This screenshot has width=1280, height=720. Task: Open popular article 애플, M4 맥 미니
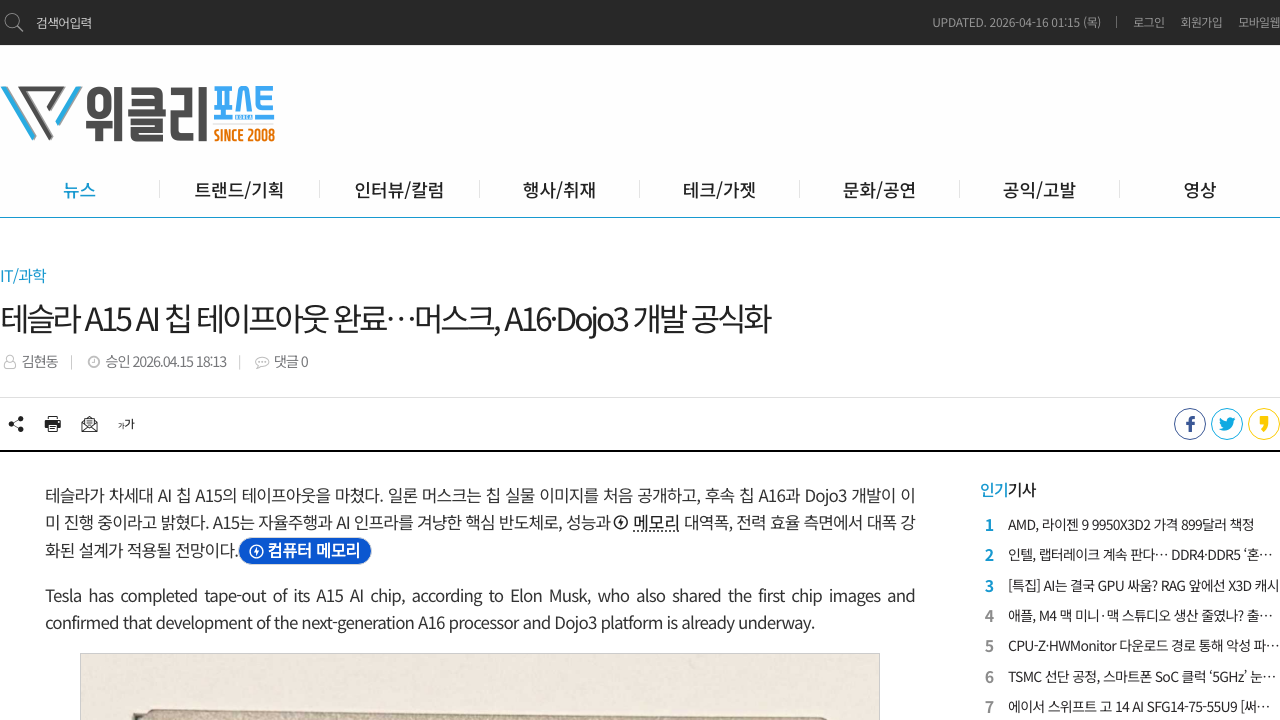click(1140, 616)
